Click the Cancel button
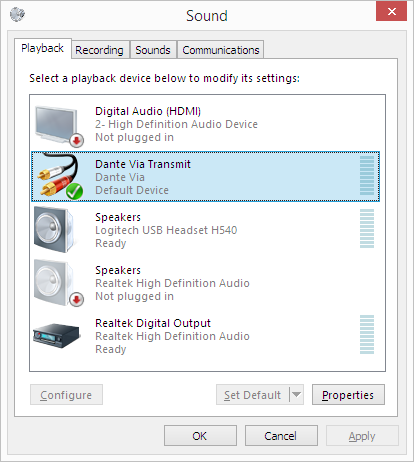Screen dimensions: 414x462 coord(281,436)
